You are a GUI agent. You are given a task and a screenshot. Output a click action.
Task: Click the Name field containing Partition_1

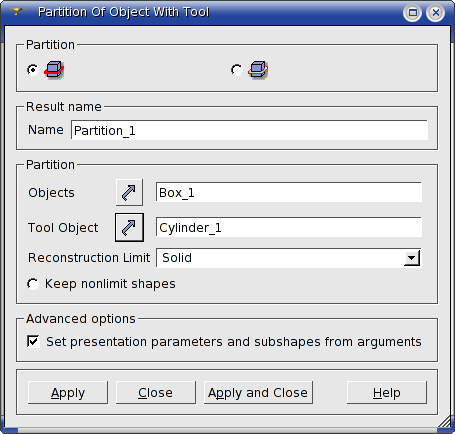(249, 130)
